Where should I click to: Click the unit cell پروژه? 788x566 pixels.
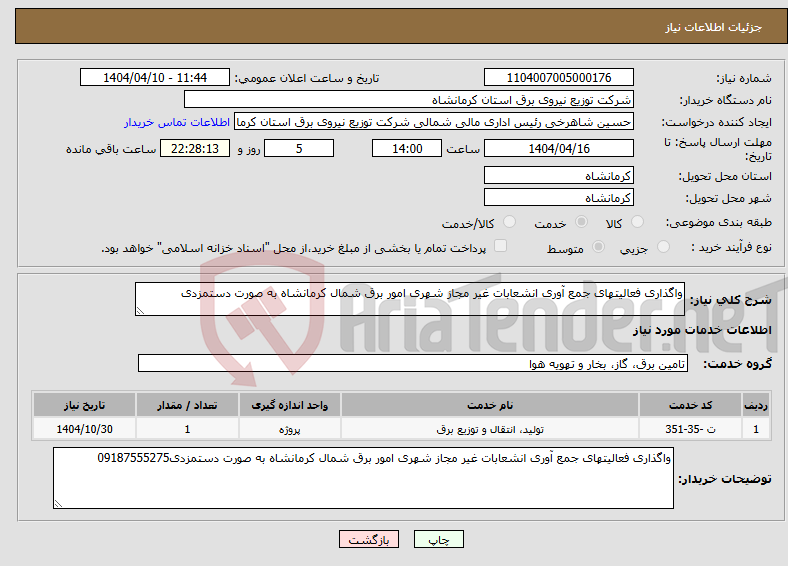(x=290, y=429)
